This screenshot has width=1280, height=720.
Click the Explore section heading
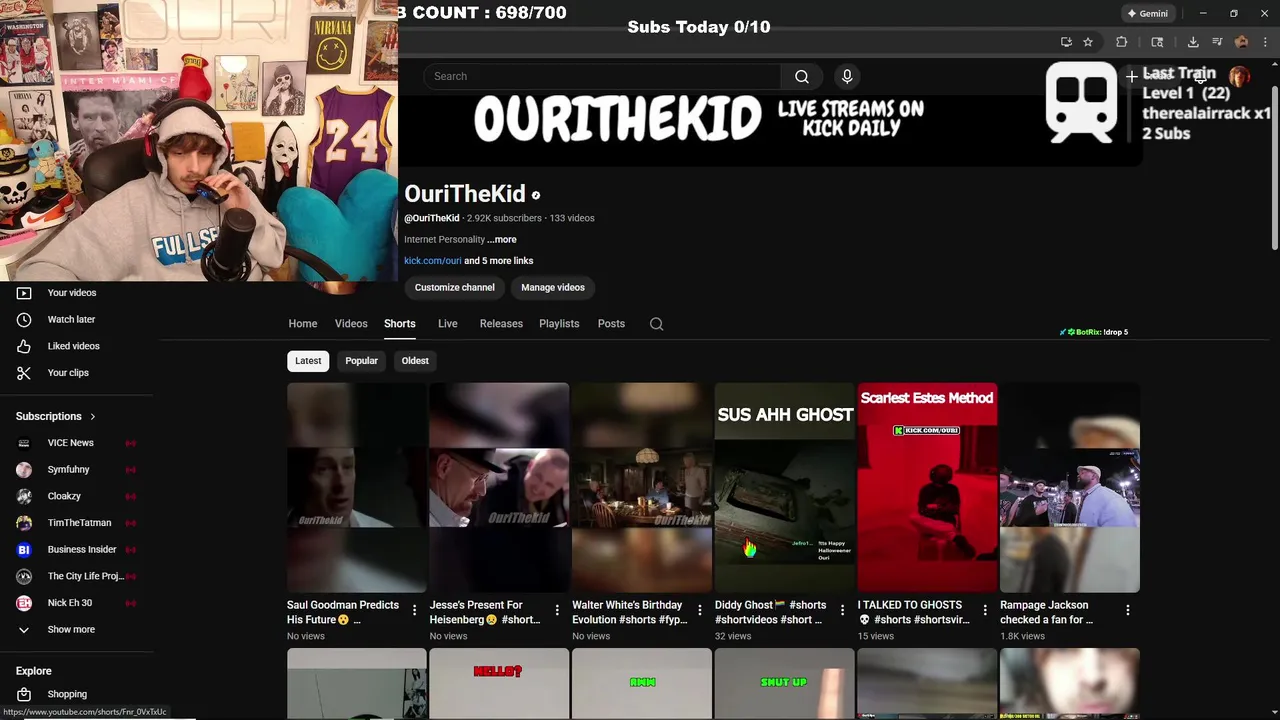(x=34, y=671)
